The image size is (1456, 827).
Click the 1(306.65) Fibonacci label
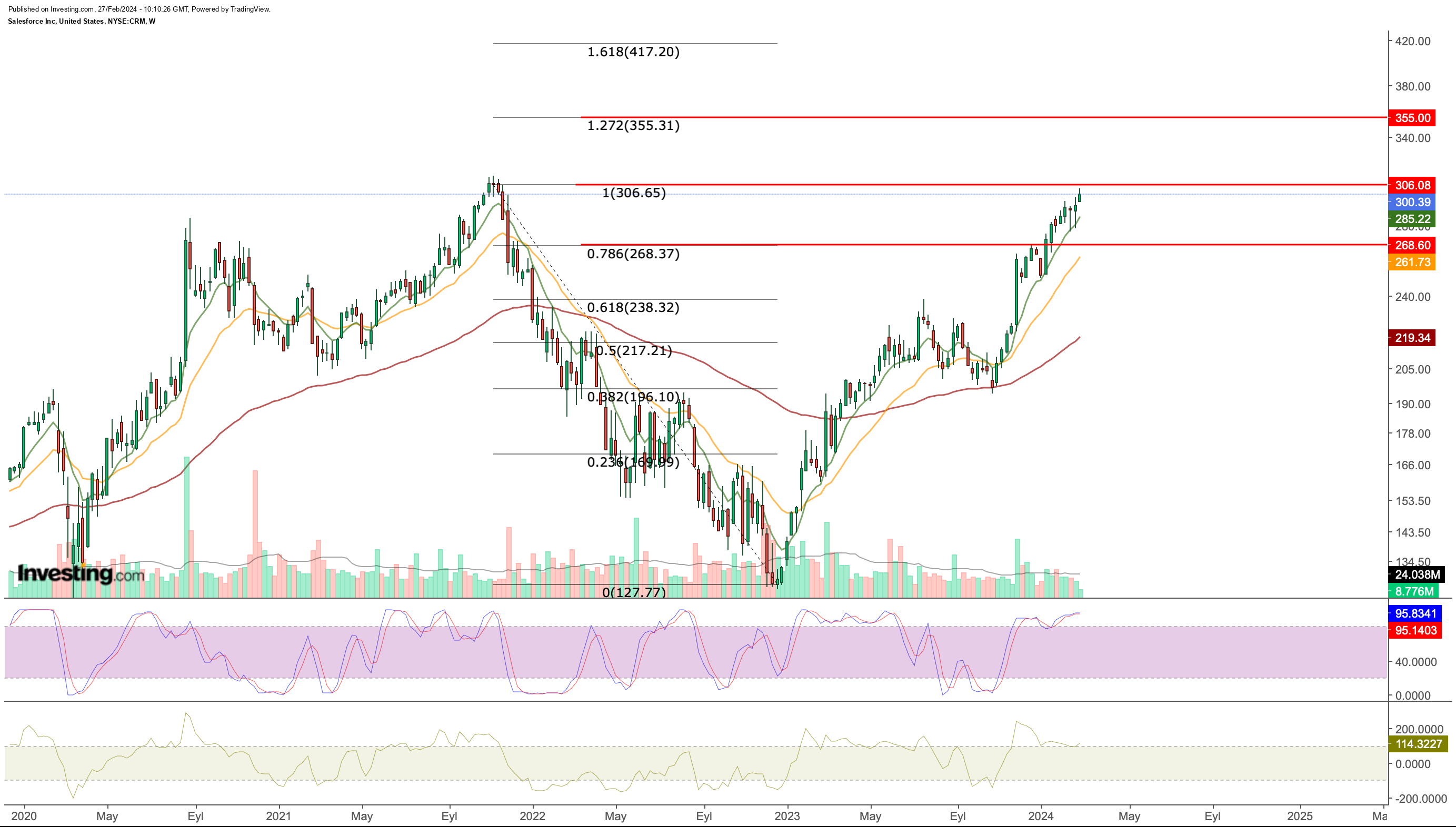pos(634,193)
